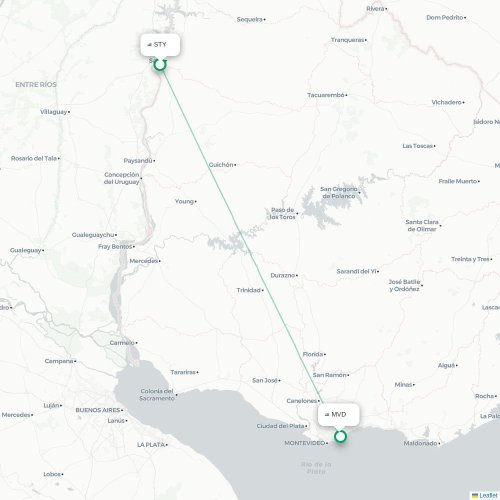Open the Leaflet attribution link
This screenshot has width=500, height=500.
(x=488, y=496)
